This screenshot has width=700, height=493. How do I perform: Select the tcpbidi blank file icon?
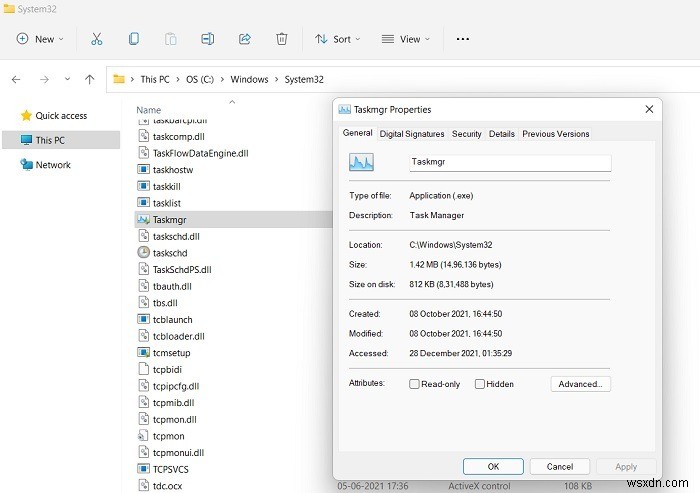[x=143, y=369]
